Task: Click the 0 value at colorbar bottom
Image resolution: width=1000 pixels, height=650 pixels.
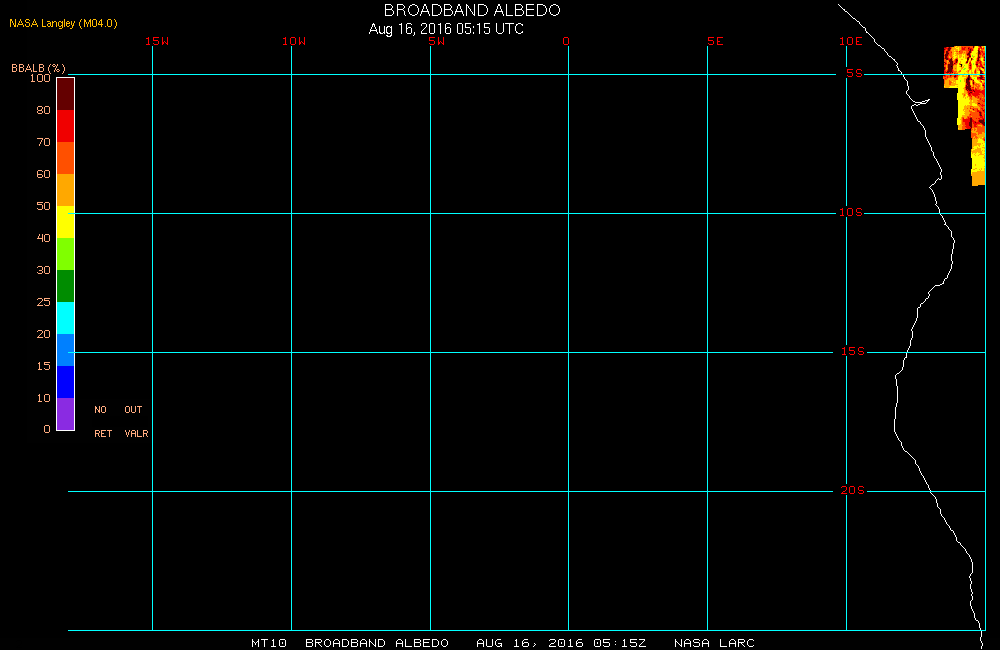Action: (47, 429)
